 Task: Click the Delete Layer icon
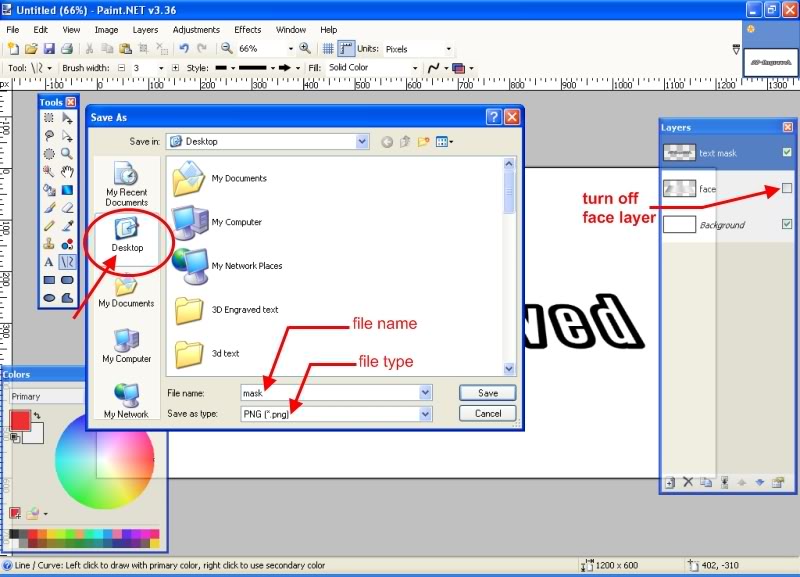688,482
